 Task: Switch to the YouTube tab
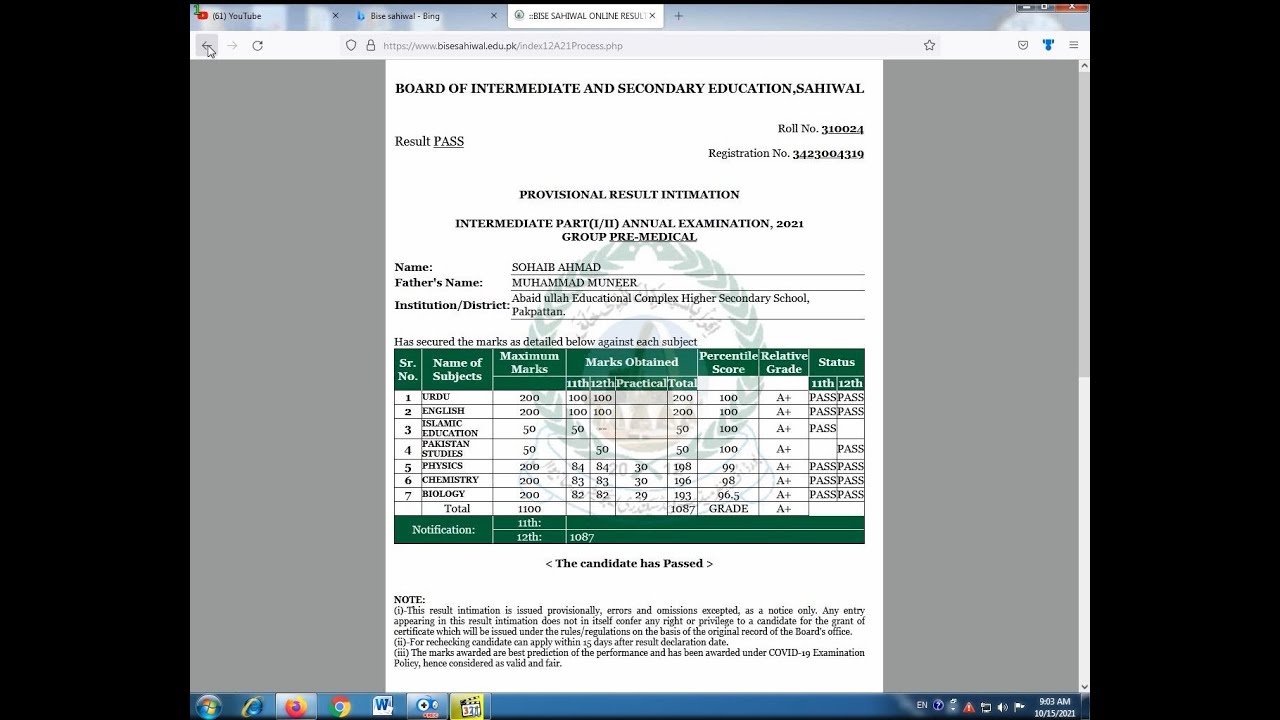pos(269,16)
